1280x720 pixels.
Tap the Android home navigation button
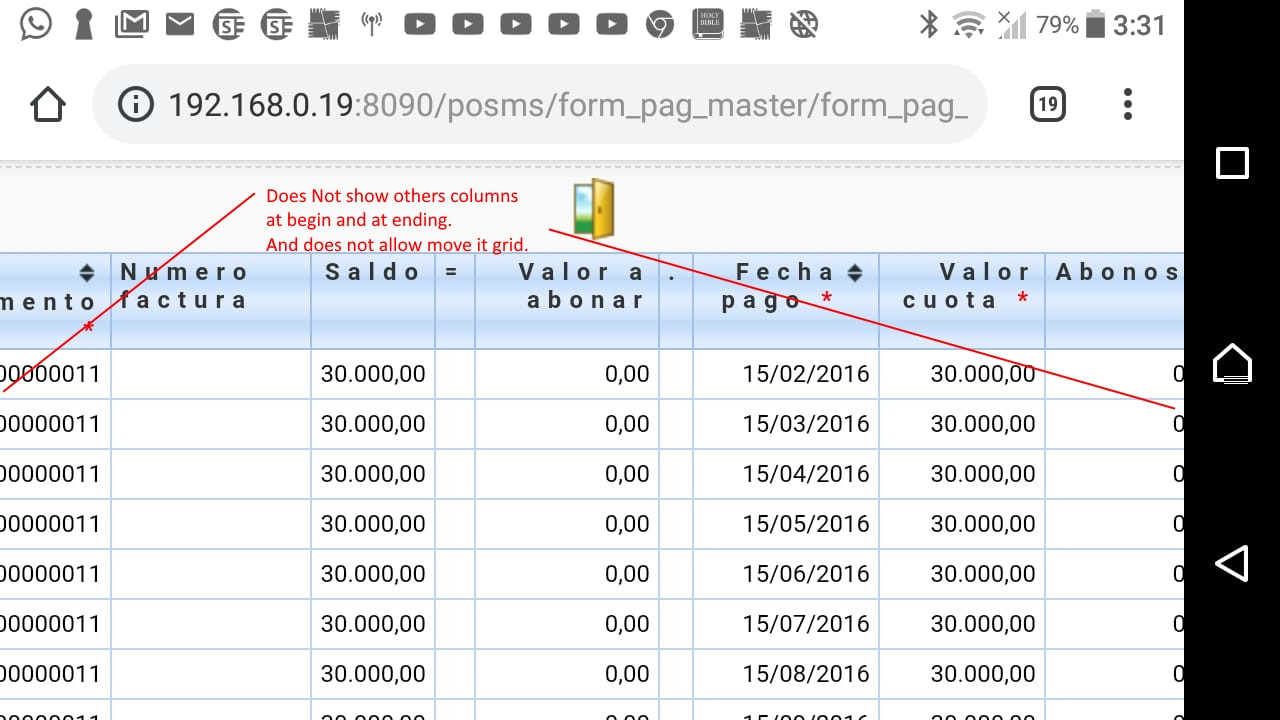pos(1232,363)
